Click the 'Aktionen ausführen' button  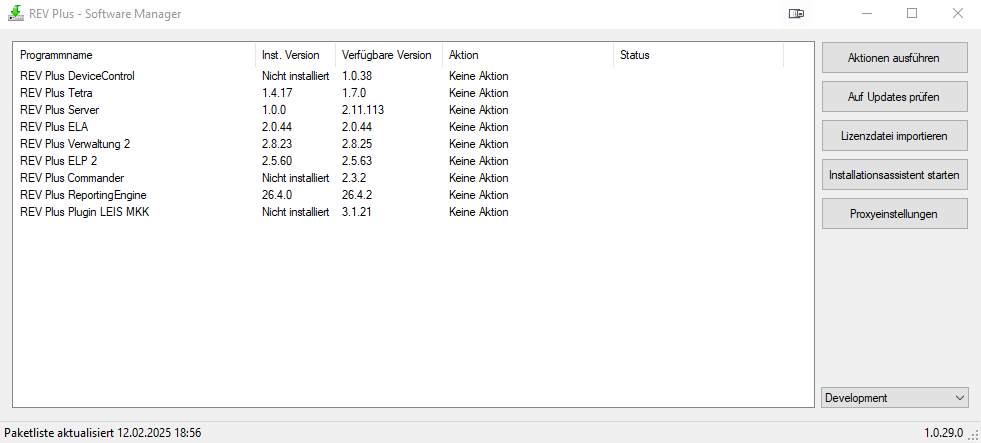894,58
